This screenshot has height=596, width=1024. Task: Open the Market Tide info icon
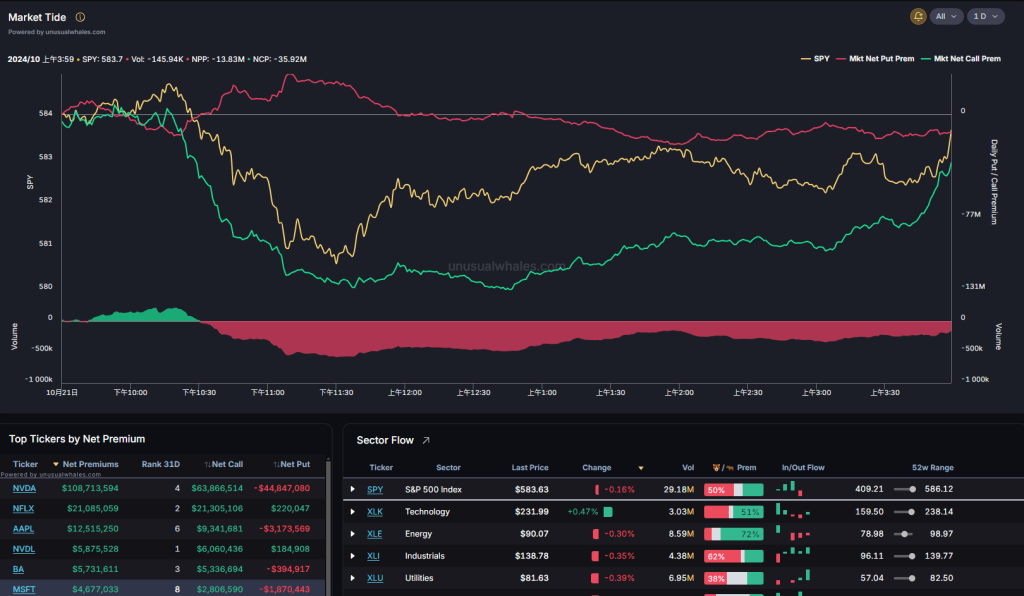tap(80, 17)
